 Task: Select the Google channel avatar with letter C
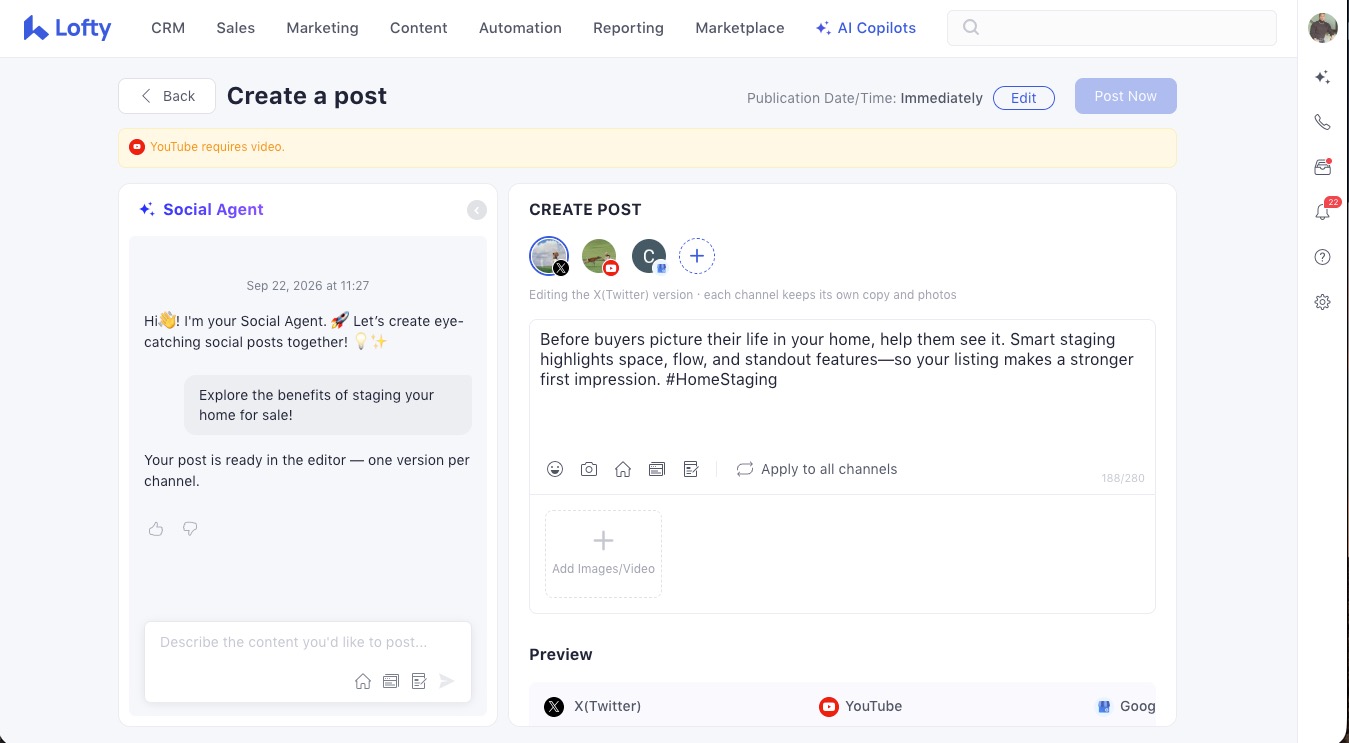[x=649, y=256]
